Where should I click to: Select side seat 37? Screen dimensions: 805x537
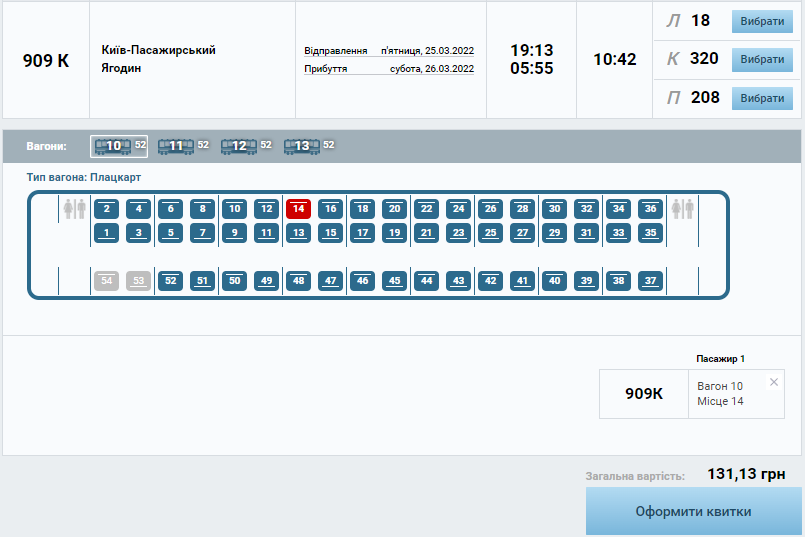[650, 281]
